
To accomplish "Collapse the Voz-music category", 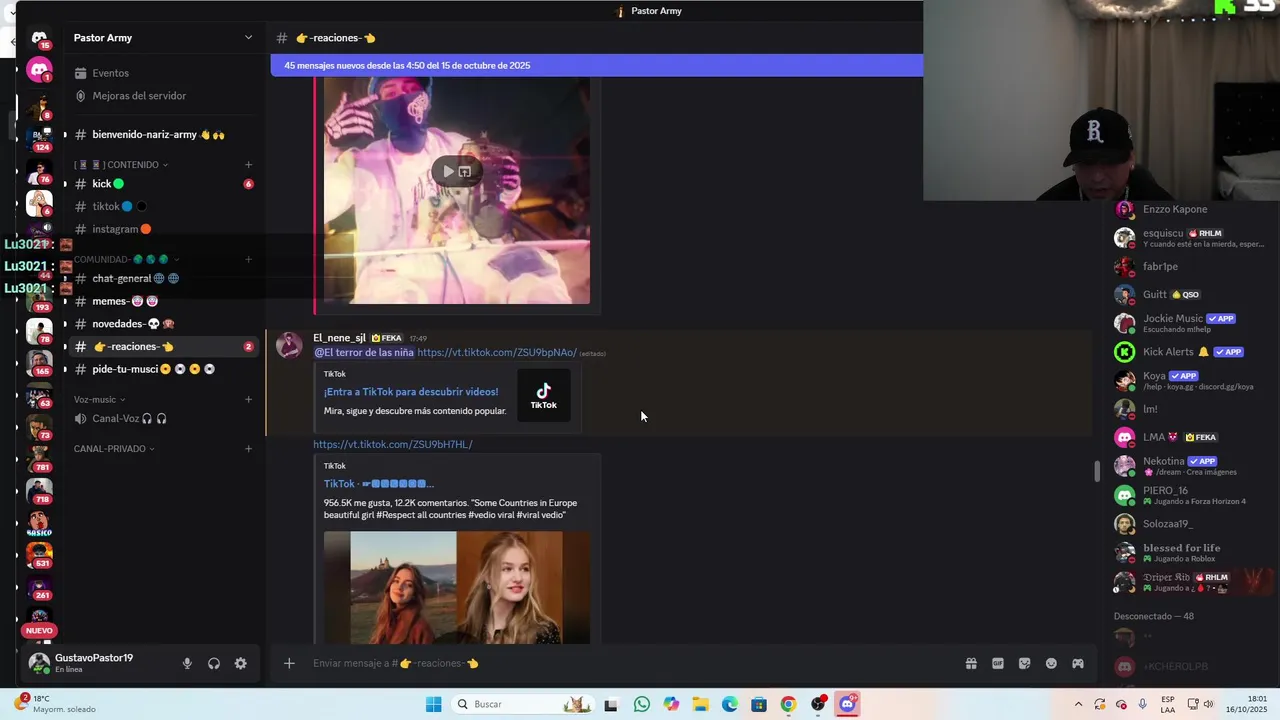I will click(x=100, y=399).
